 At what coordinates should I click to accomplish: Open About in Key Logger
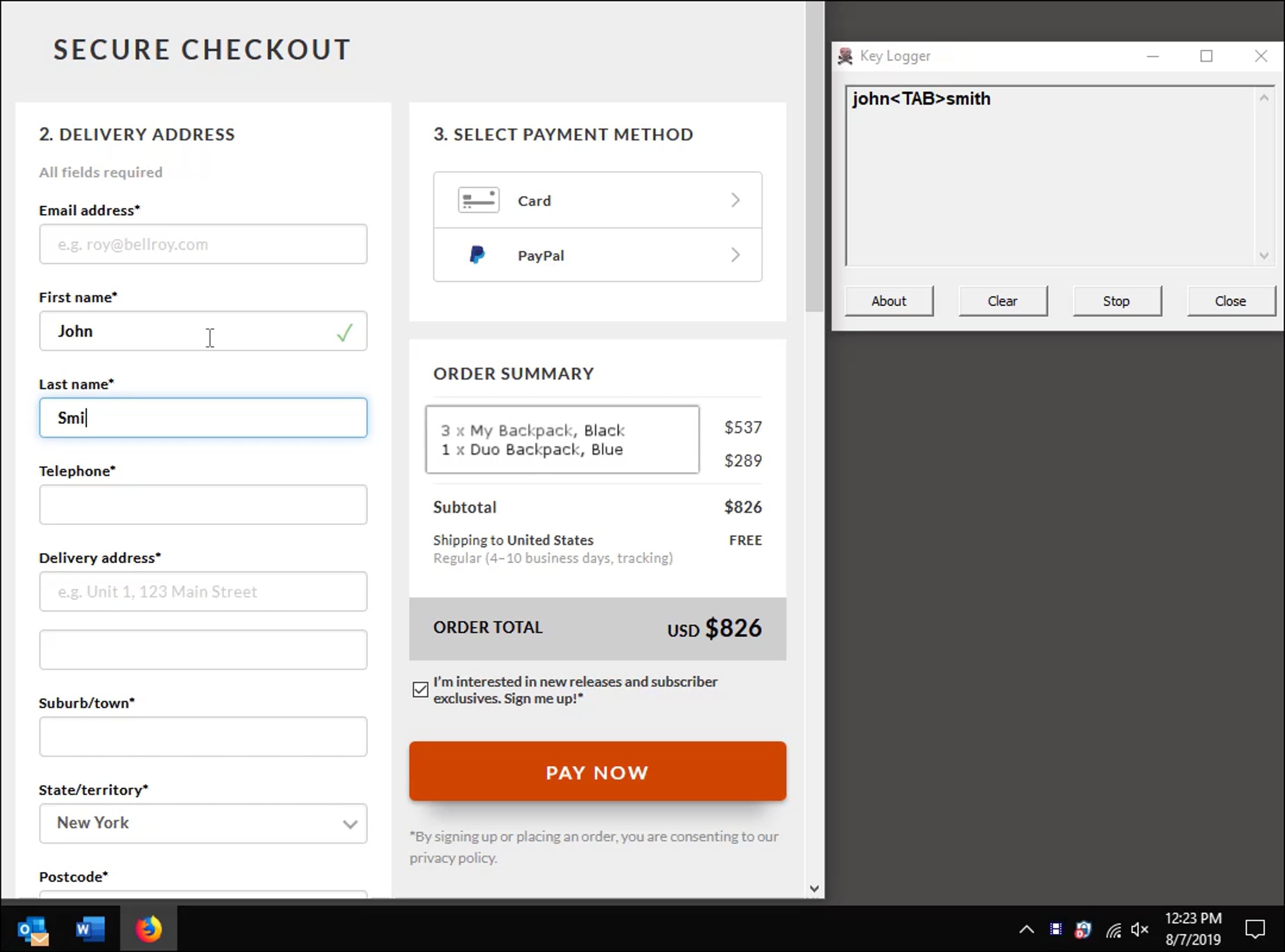[889, 301]
